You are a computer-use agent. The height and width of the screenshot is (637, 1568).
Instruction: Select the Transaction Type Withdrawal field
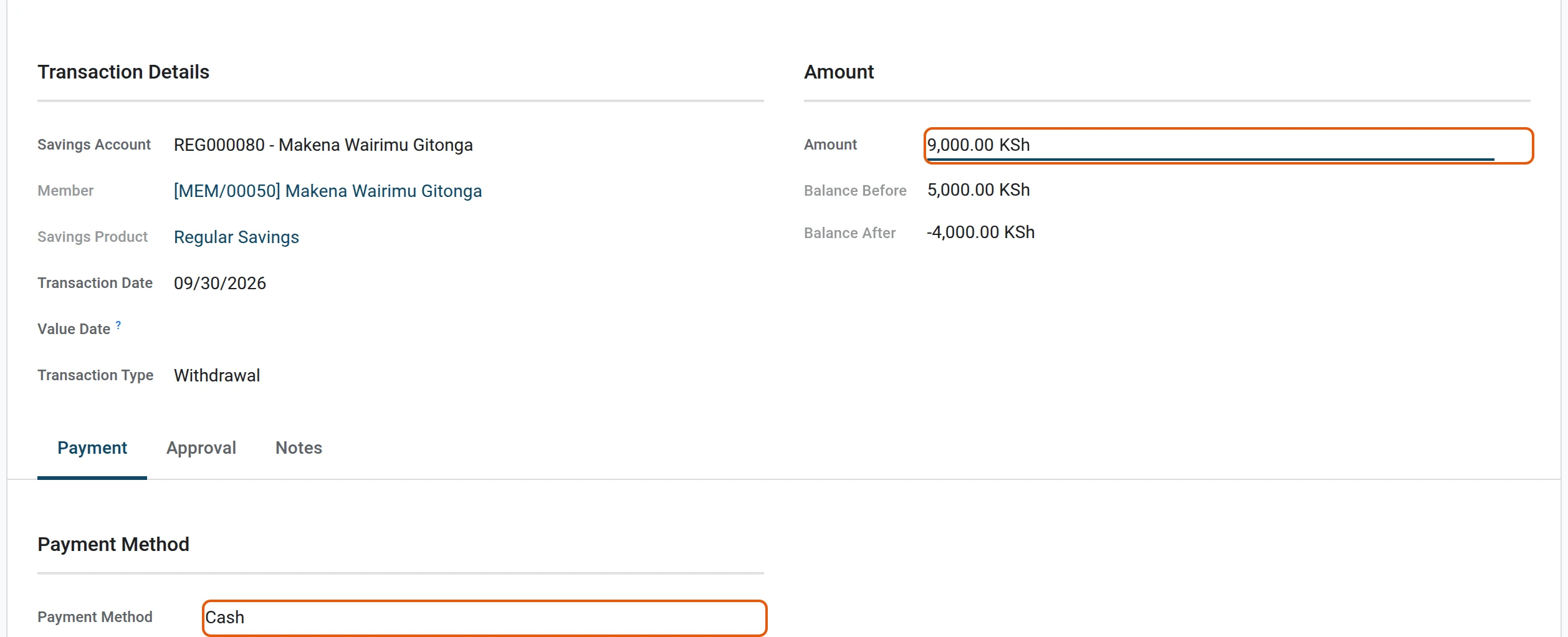pyautogui.click(x=217, y=375)
